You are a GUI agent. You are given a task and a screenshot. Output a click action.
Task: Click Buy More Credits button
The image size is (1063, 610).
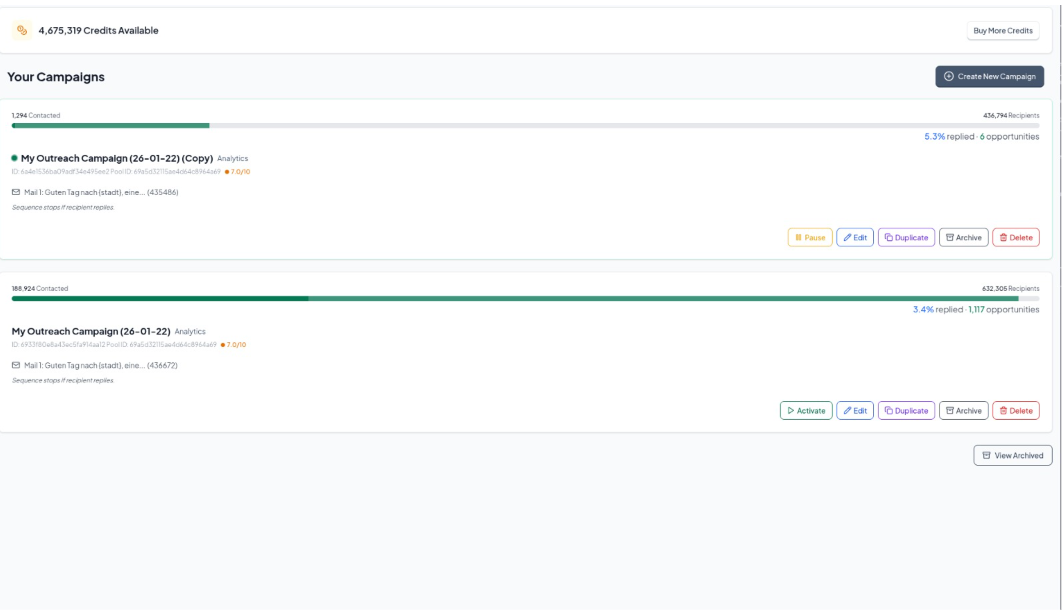[1003, 30]
